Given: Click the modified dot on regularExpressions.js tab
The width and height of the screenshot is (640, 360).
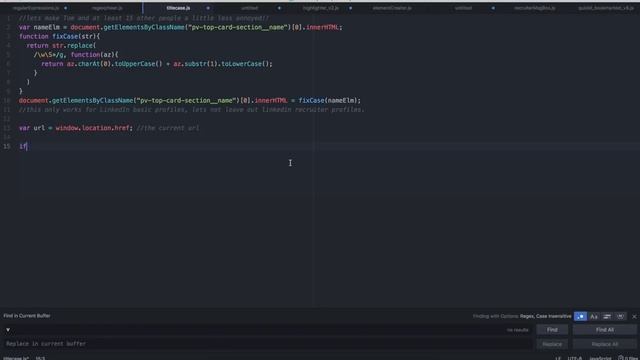Looking at the screenshot, I should click(65, 8).
